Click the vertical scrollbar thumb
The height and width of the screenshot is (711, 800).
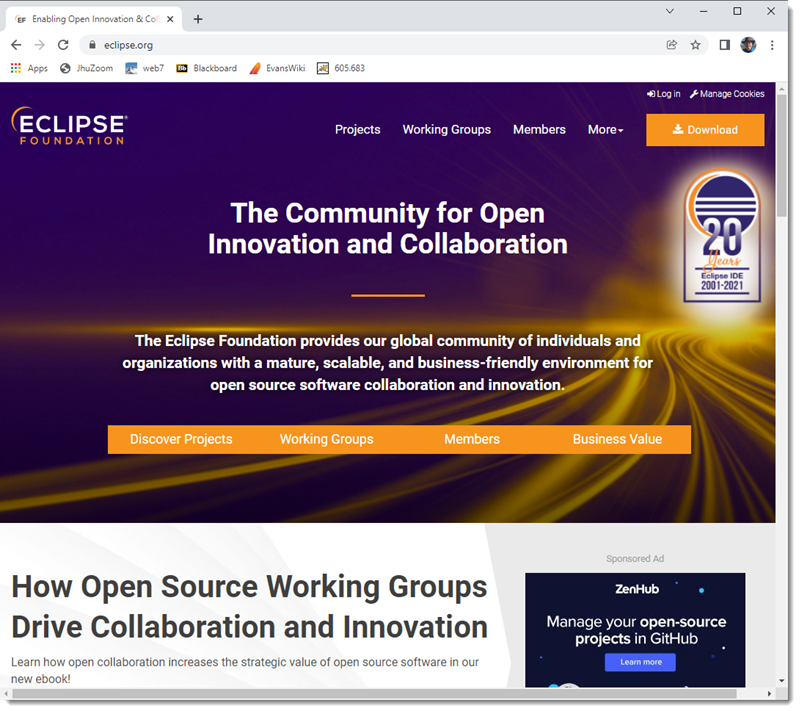pos(782,156)
